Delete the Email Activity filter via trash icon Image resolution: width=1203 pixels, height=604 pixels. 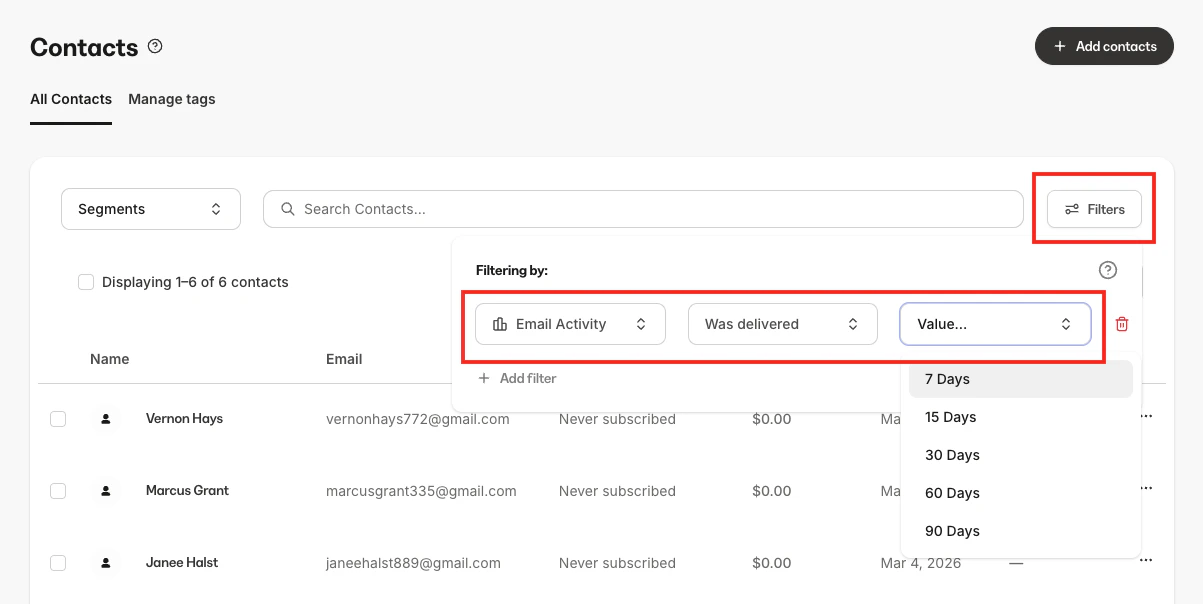click(x=1122, y=324)
